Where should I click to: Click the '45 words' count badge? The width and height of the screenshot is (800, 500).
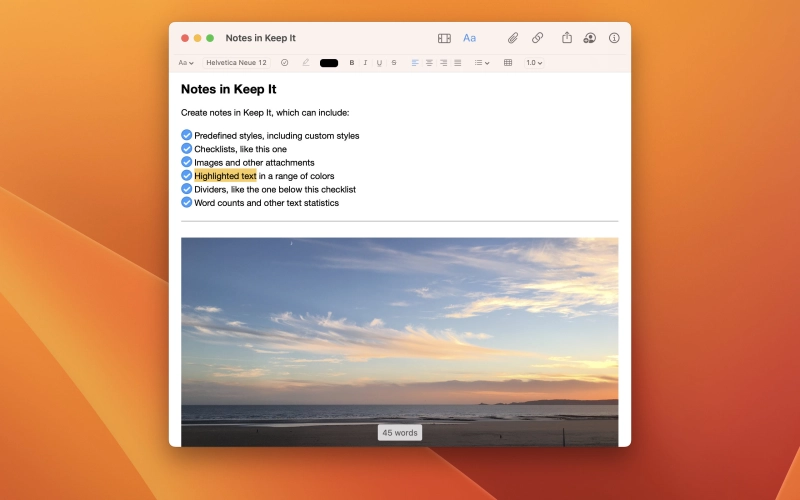[400, 433]
